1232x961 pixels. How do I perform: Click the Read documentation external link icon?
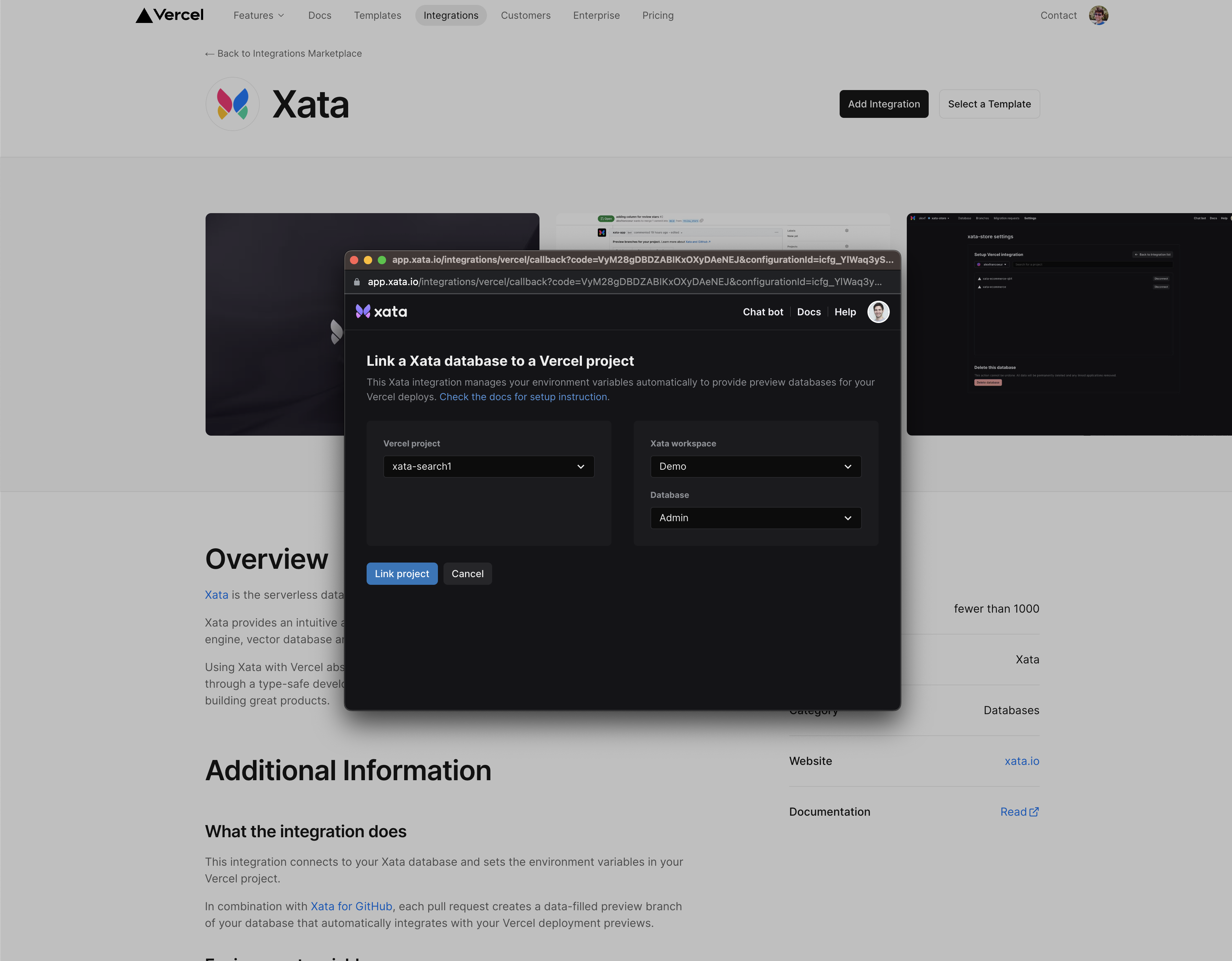click(x=1033, y=812)
